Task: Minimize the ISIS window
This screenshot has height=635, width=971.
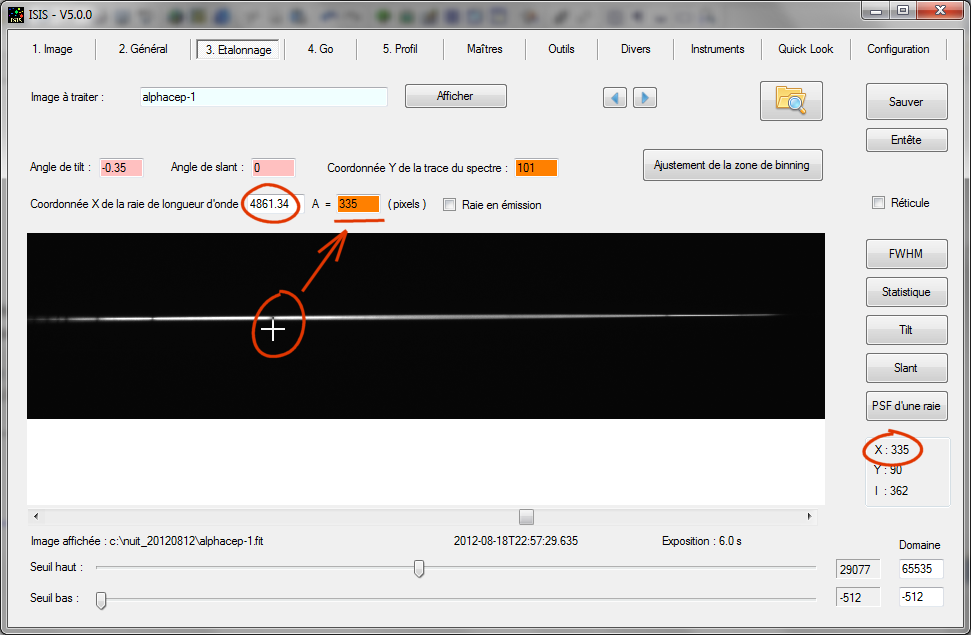Action: pos(876,11)
